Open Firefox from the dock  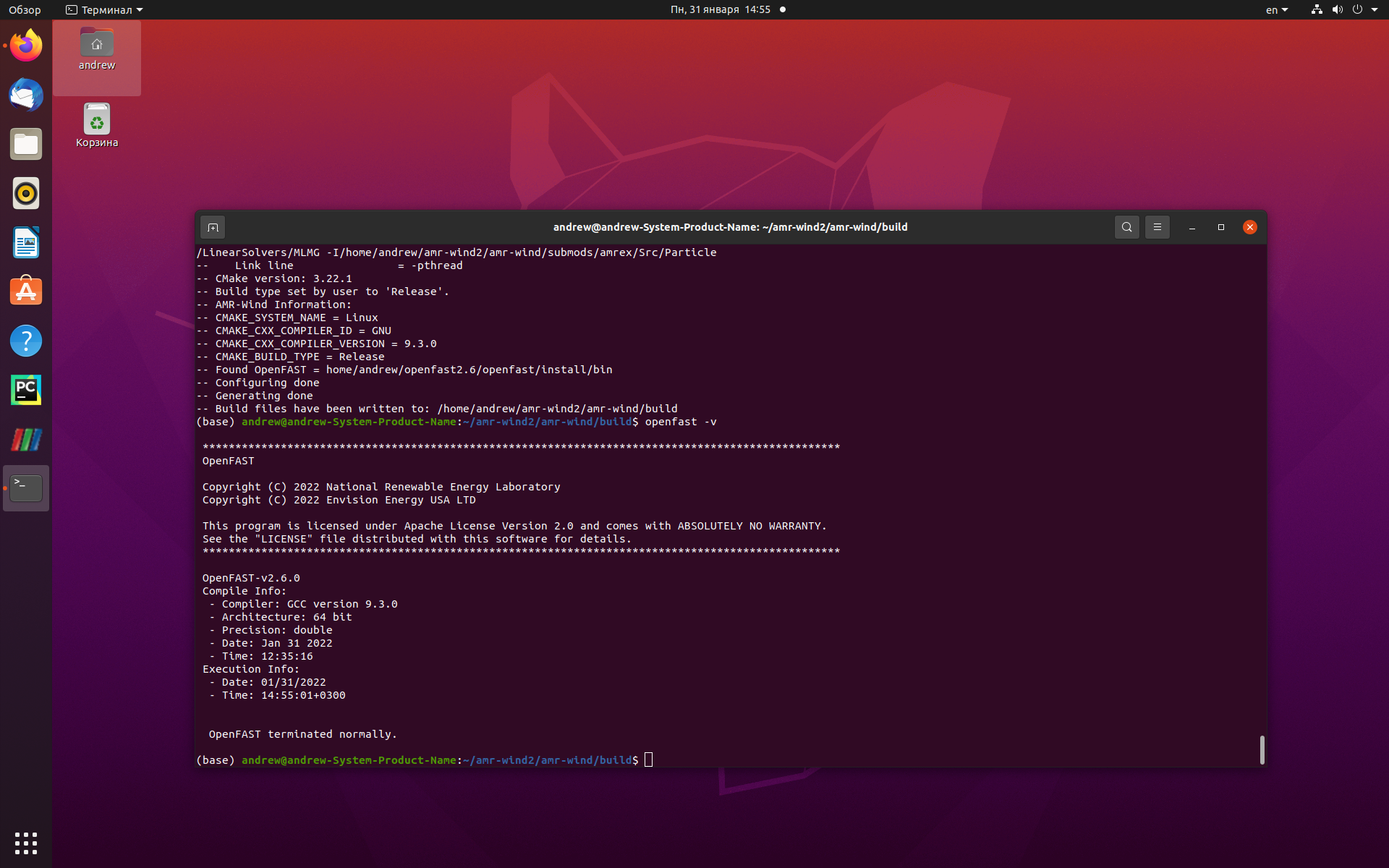[25, 45]
